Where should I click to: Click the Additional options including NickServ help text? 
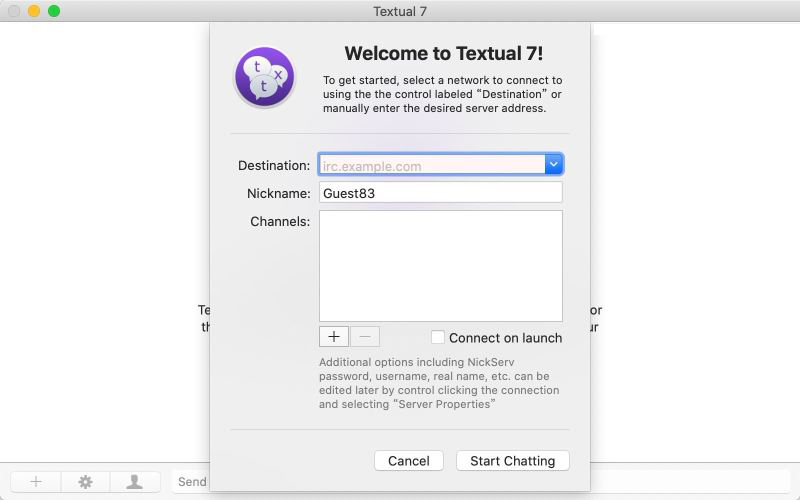click(x=439, y=383)
